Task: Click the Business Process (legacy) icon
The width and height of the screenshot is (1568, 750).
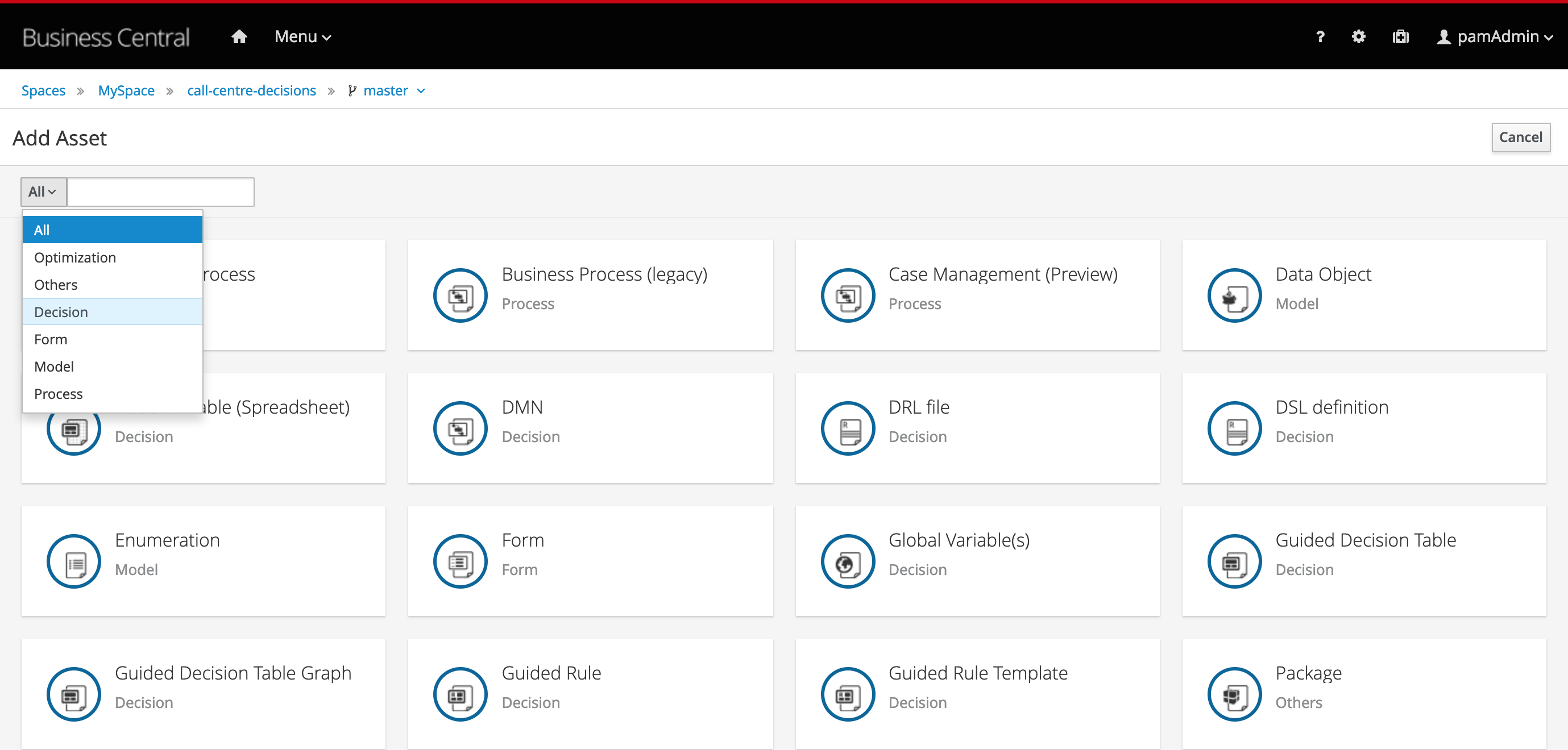Action: pyautogui.click(x=460, y=295)
